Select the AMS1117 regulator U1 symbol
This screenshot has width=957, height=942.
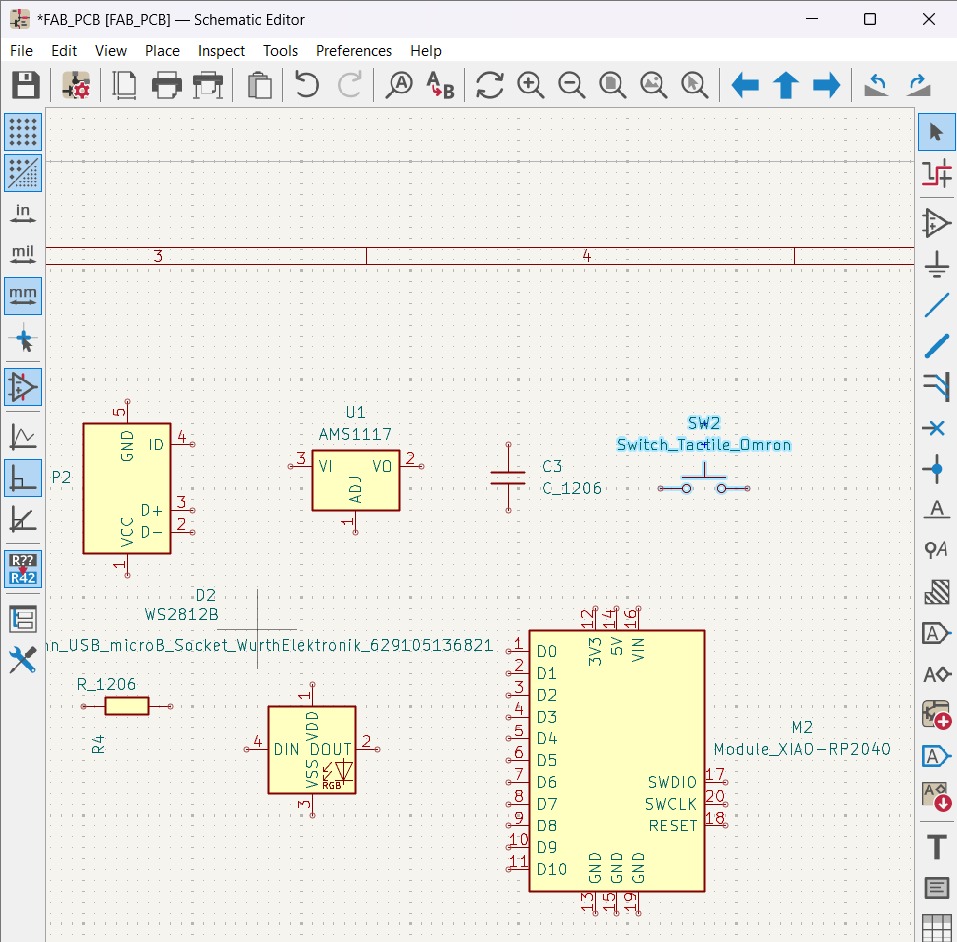356,481
